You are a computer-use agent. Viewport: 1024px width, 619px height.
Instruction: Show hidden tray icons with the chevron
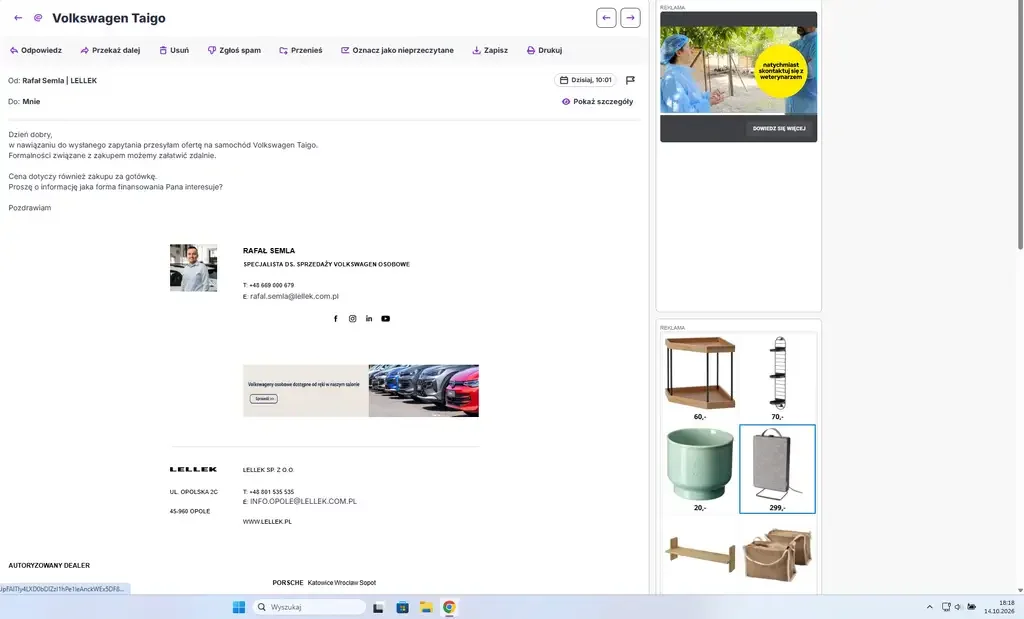[930, 607]
